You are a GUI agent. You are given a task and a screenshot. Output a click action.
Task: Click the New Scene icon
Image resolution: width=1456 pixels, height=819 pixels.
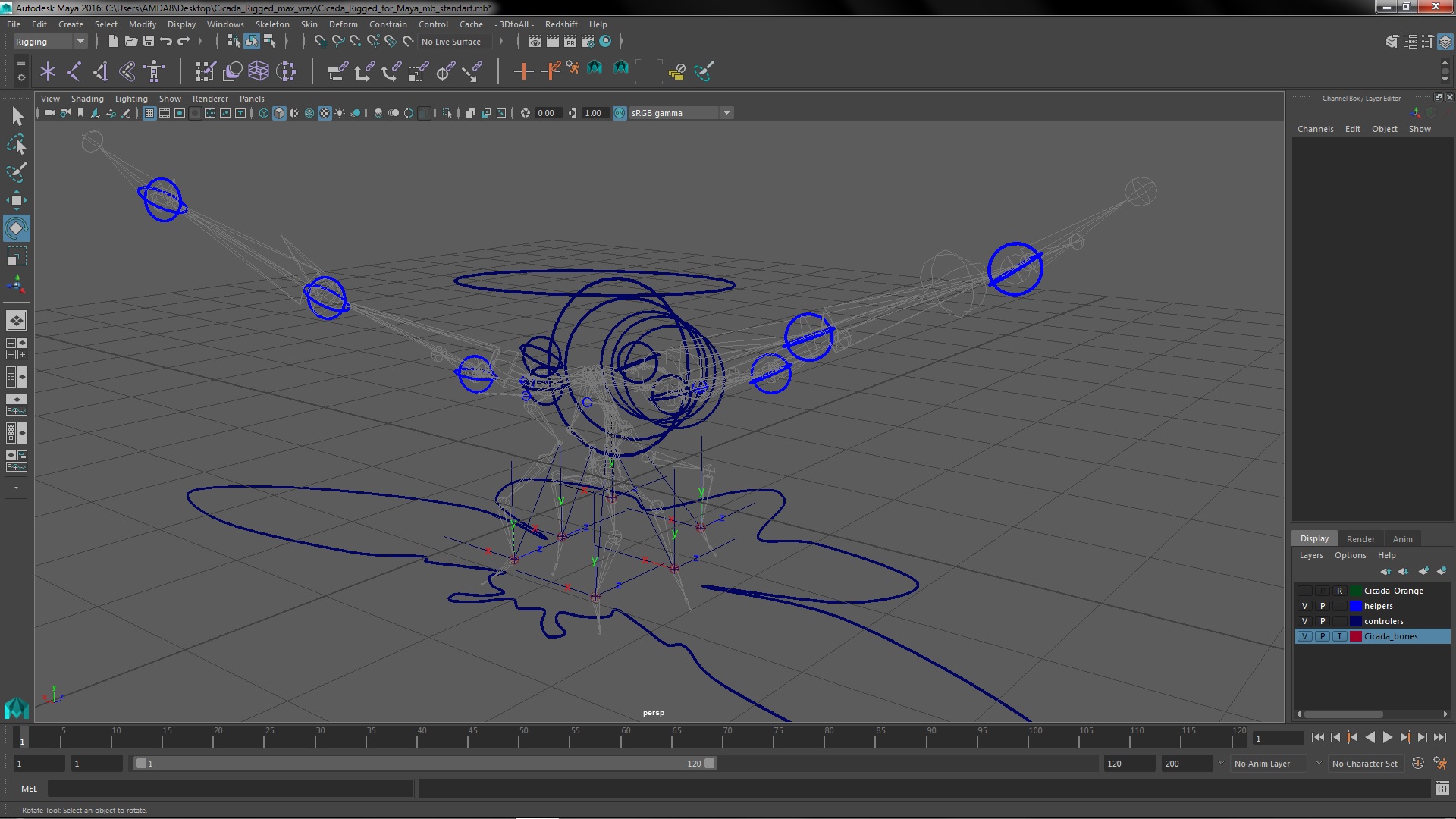113,41
